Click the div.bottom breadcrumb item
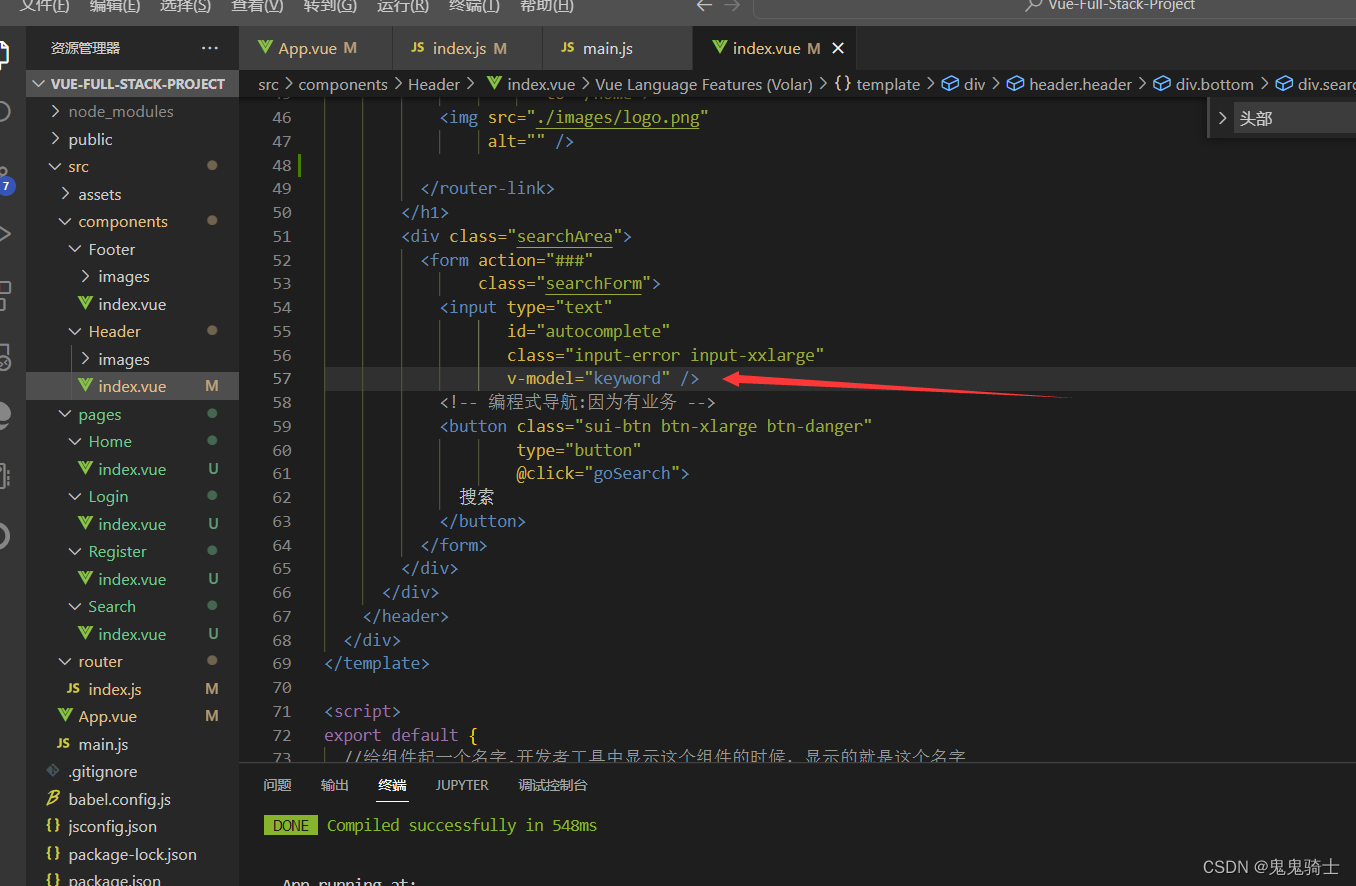Image resolution: width=1356 pixels, height=886 pixels. pyautogui.click(x=1213, y=84)
